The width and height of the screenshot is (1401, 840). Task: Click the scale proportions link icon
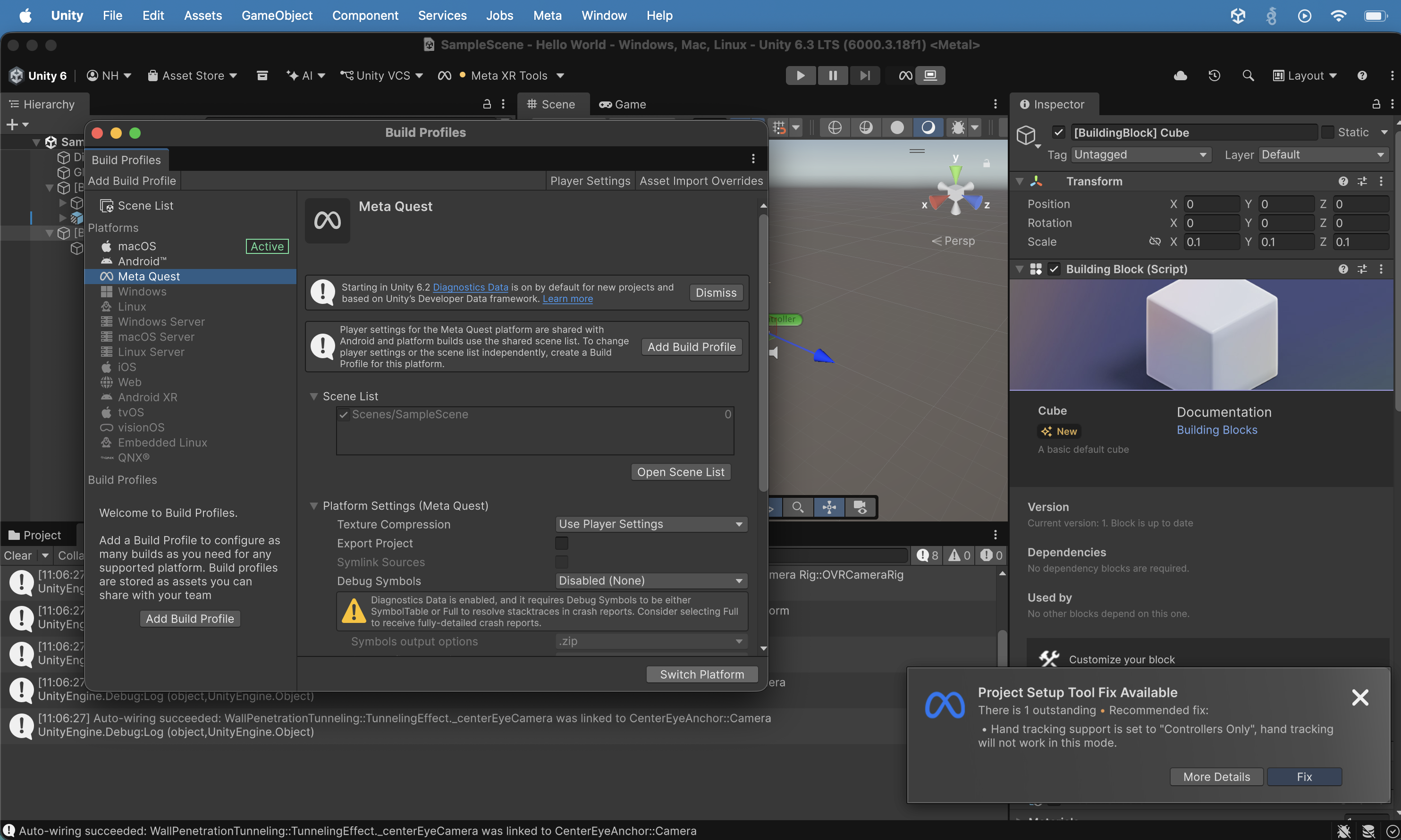tap(1155, 242)
